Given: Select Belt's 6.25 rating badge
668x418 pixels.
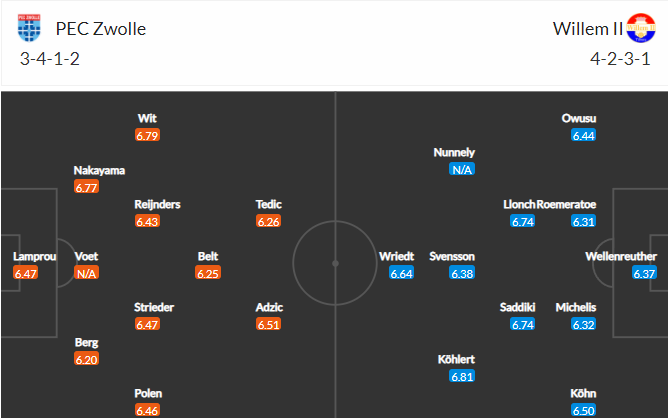Looking at the screenshot, I should coord(208,273).
